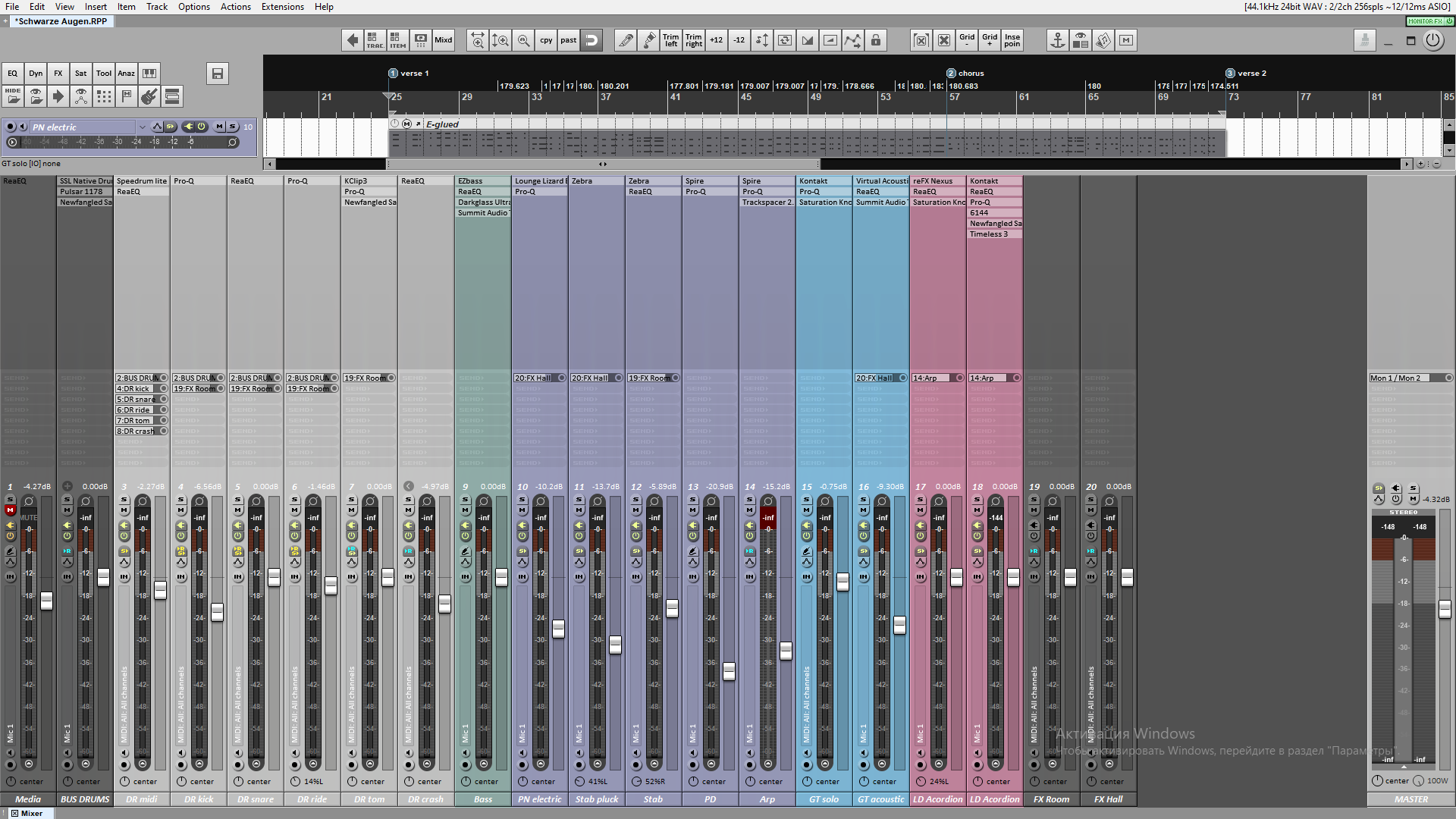Click the padlock lock icon in toolbar
1456x819 pixels.
click(876, 40)
